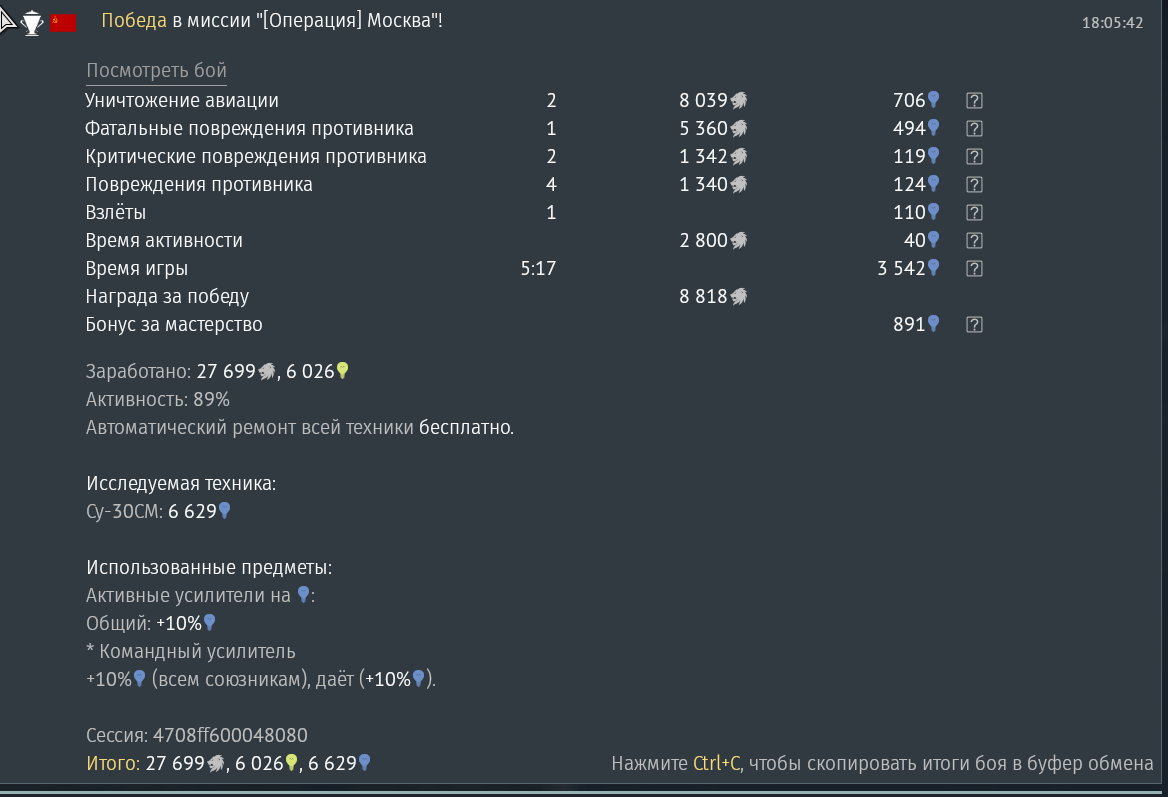Click the 'Активность: 89%' line
The image size is (1168, 797).
[158, 399]
